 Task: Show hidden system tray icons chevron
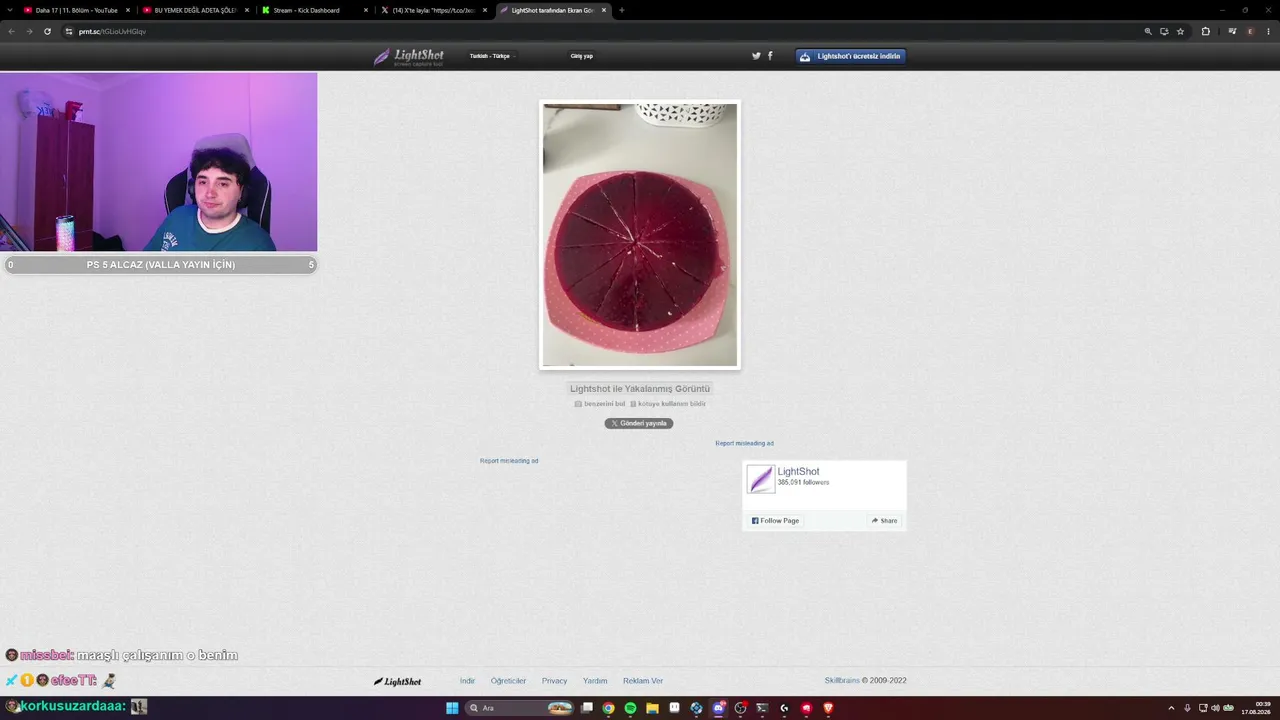(1171, 708)
